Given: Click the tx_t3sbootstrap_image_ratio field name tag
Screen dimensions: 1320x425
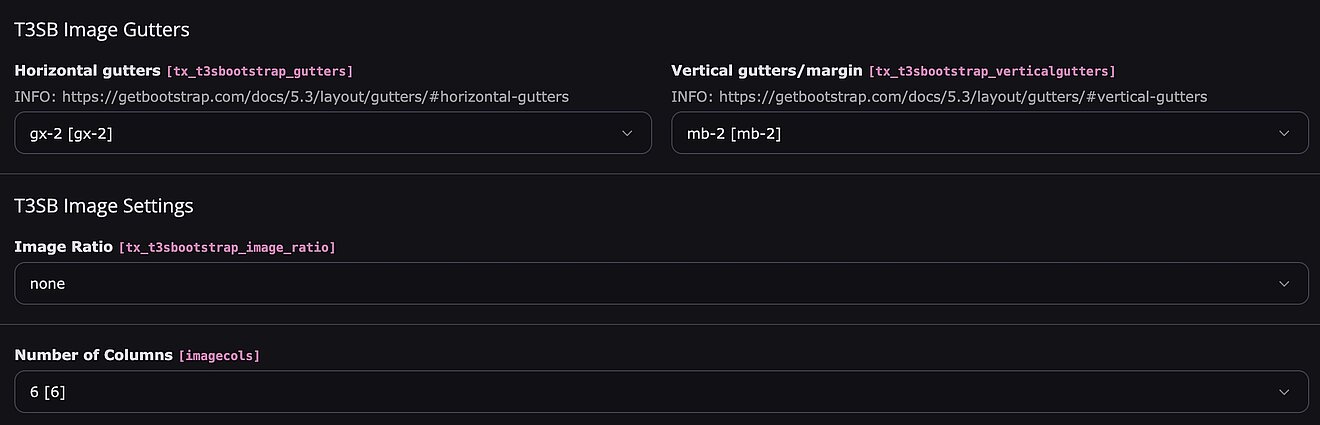Looking at the screenshot, I should click(x=227, y=247).
